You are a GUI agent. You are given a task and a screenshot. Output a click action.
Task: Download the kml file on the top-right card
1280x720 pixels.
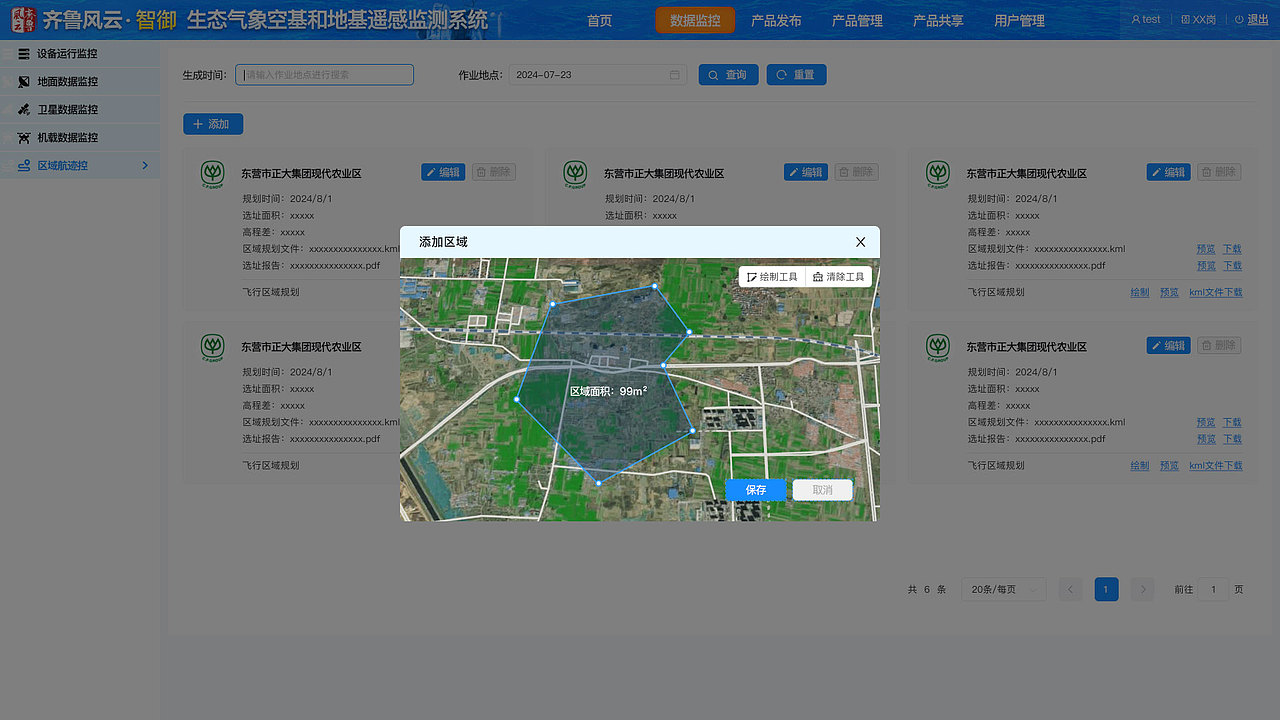(x=1232, y=249)
